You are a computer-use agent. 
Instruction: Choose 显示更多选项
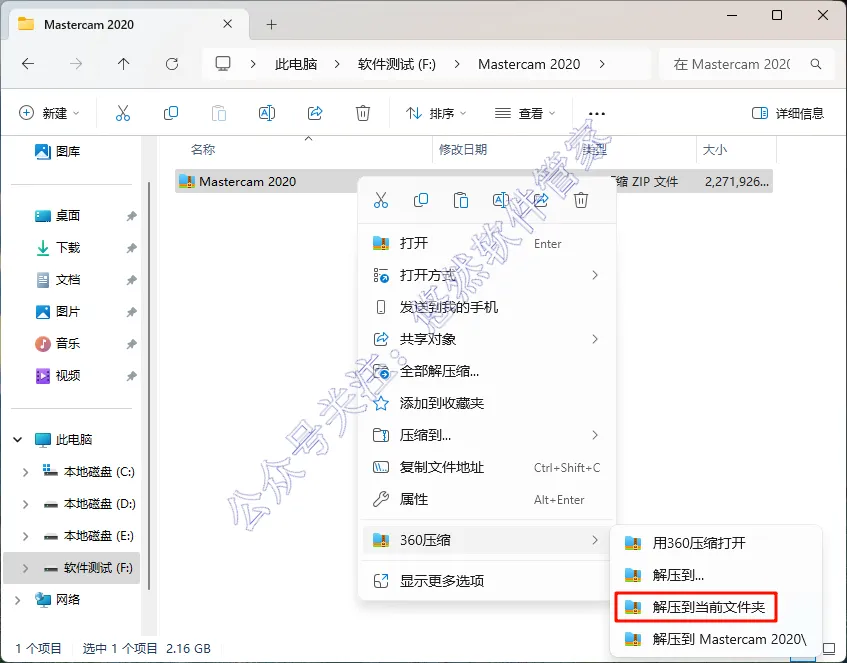click(487, 581)
